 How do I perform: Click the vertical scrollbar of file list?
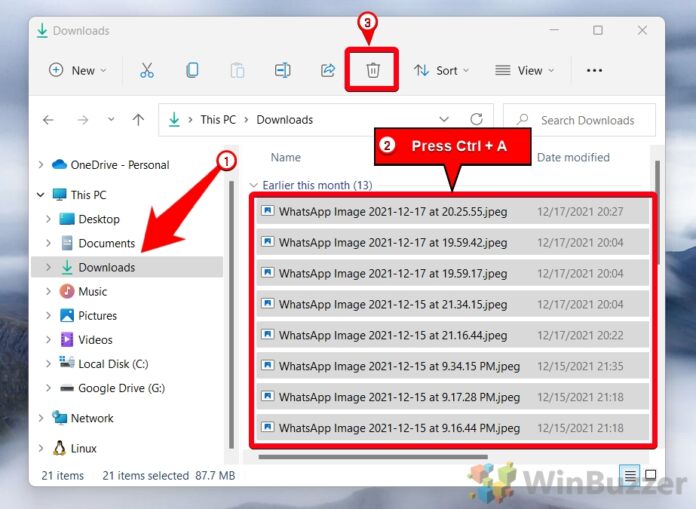point(657,212)
